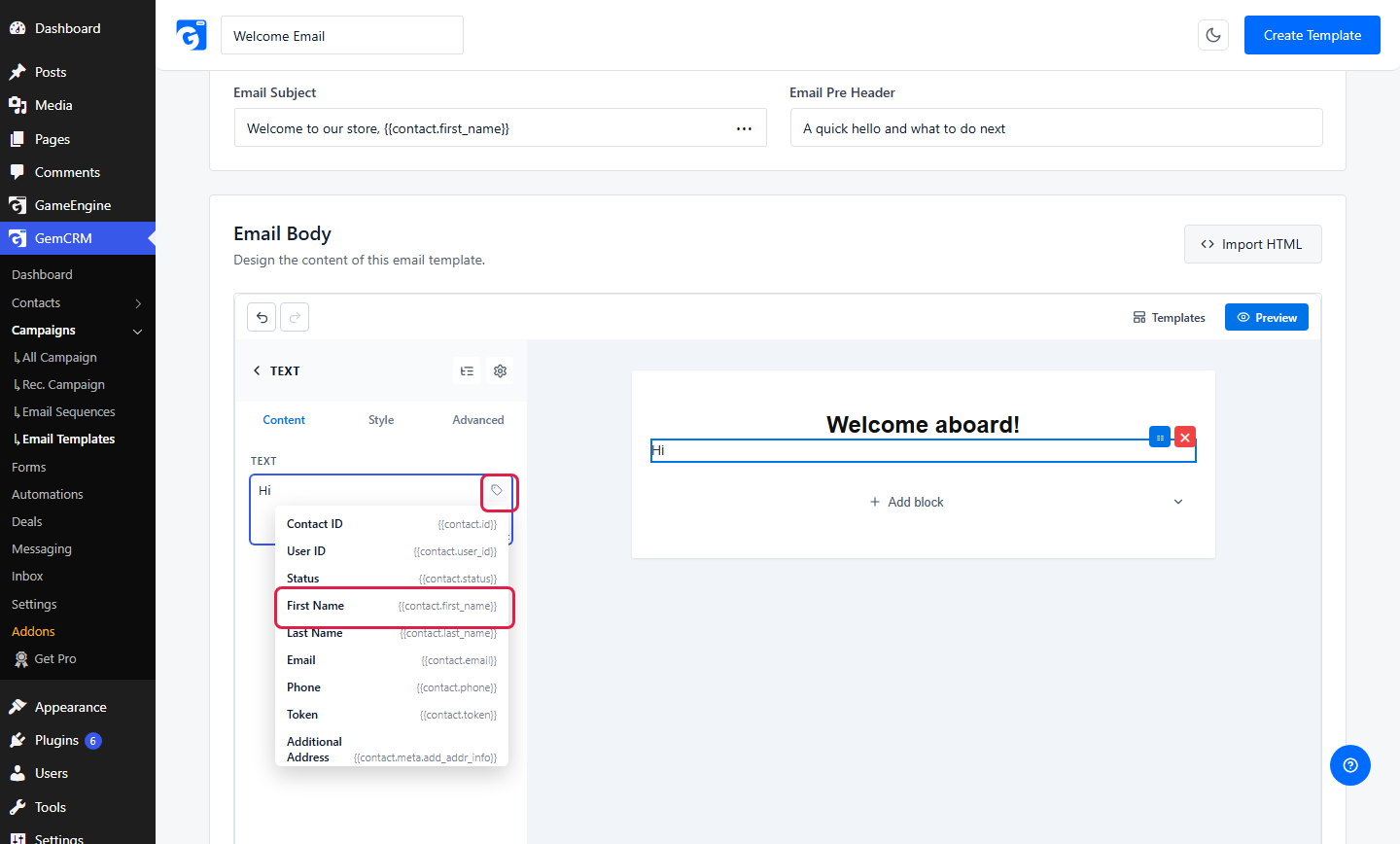This screenshot has width=1400, height=844.
Task: Click the blue move handle on the text block
Action: click(x=1160, y=438)
